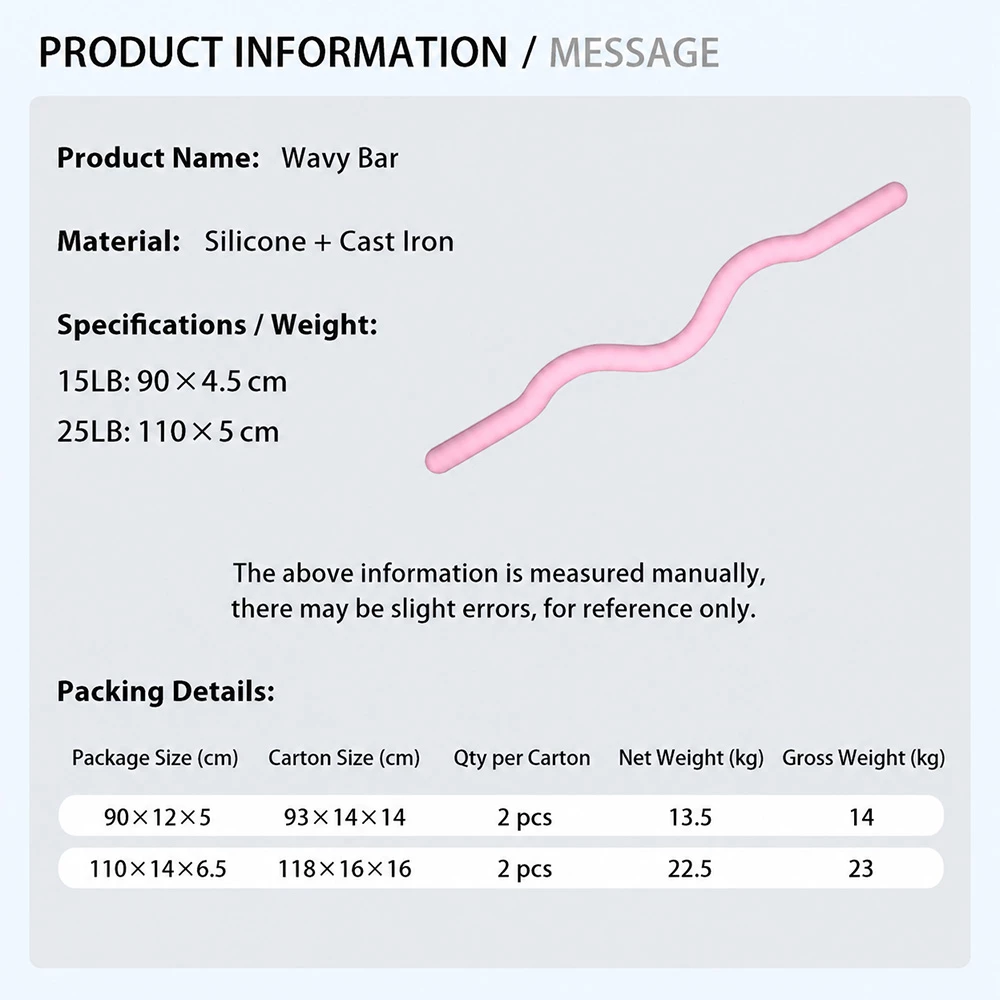
Task: Click the manual measurement disclaimer text
Action: (498, 591)
